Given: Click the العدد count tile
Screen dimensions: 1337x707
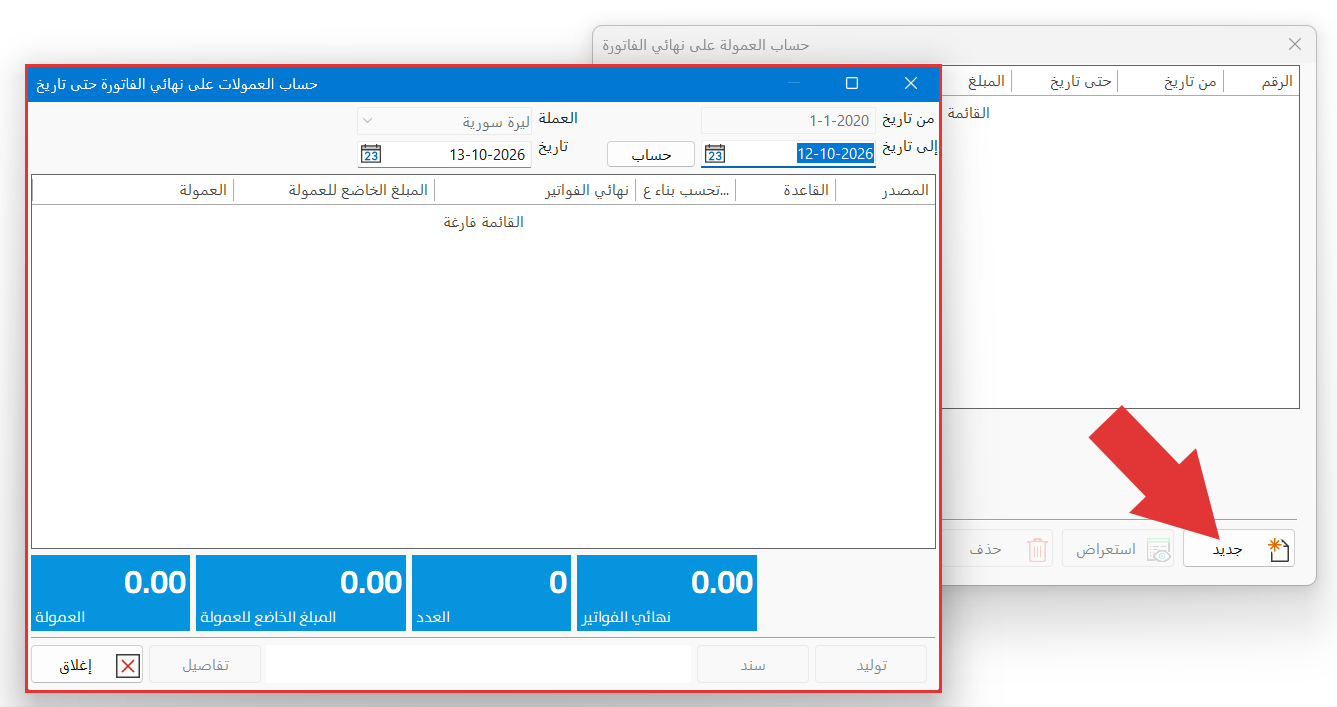Looking at the screenshot, I should 491,593.
